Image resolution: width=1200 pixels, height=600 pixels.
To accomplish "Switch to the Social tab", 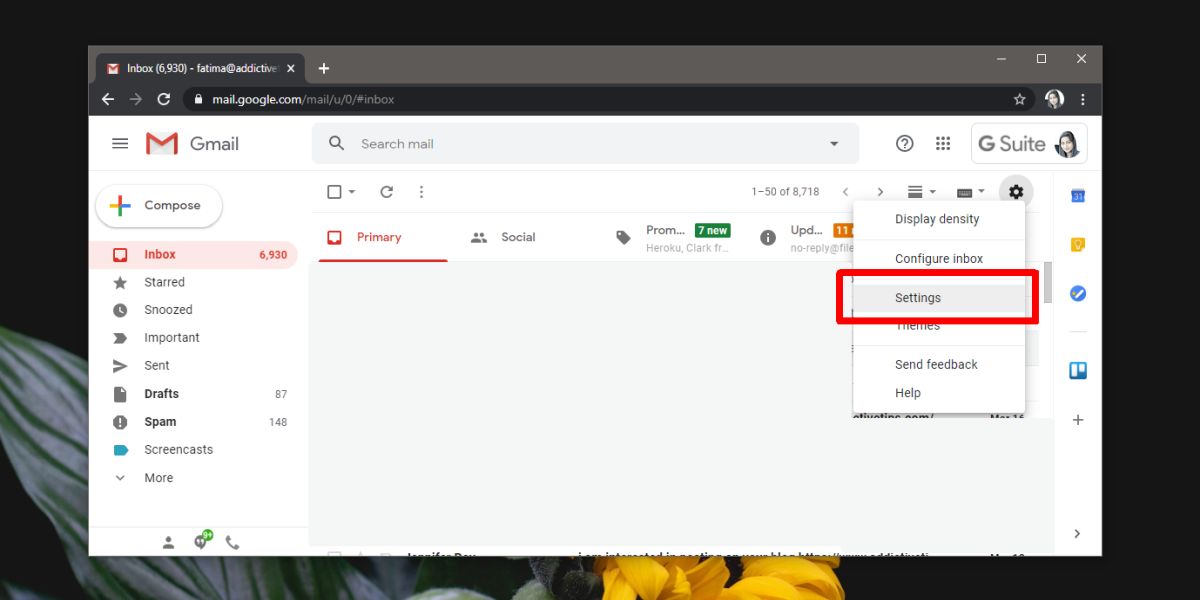I will (x=517, y=238).
